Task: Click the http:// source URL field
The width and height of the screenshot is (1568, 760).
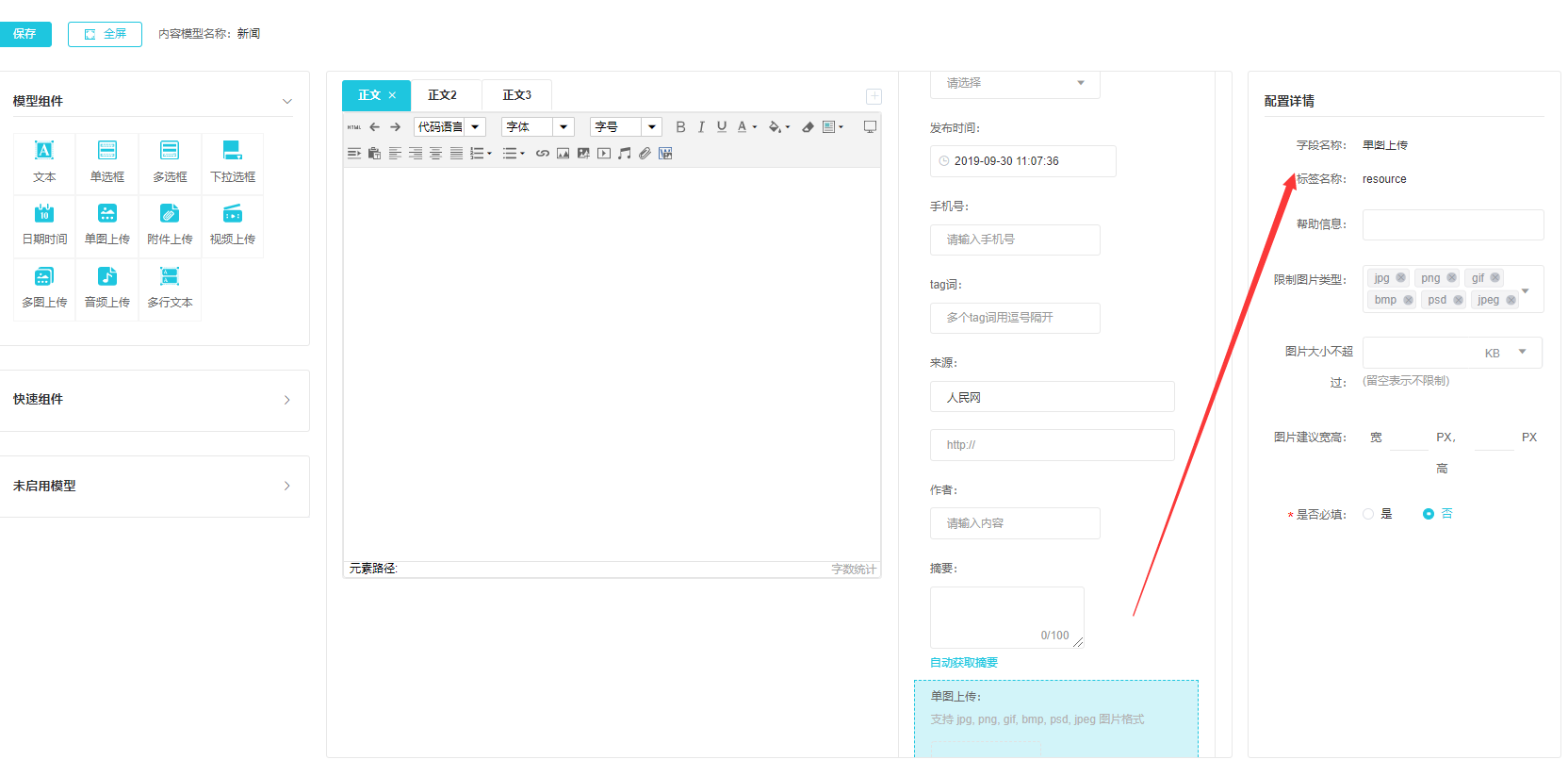Action: point(1053,445)
